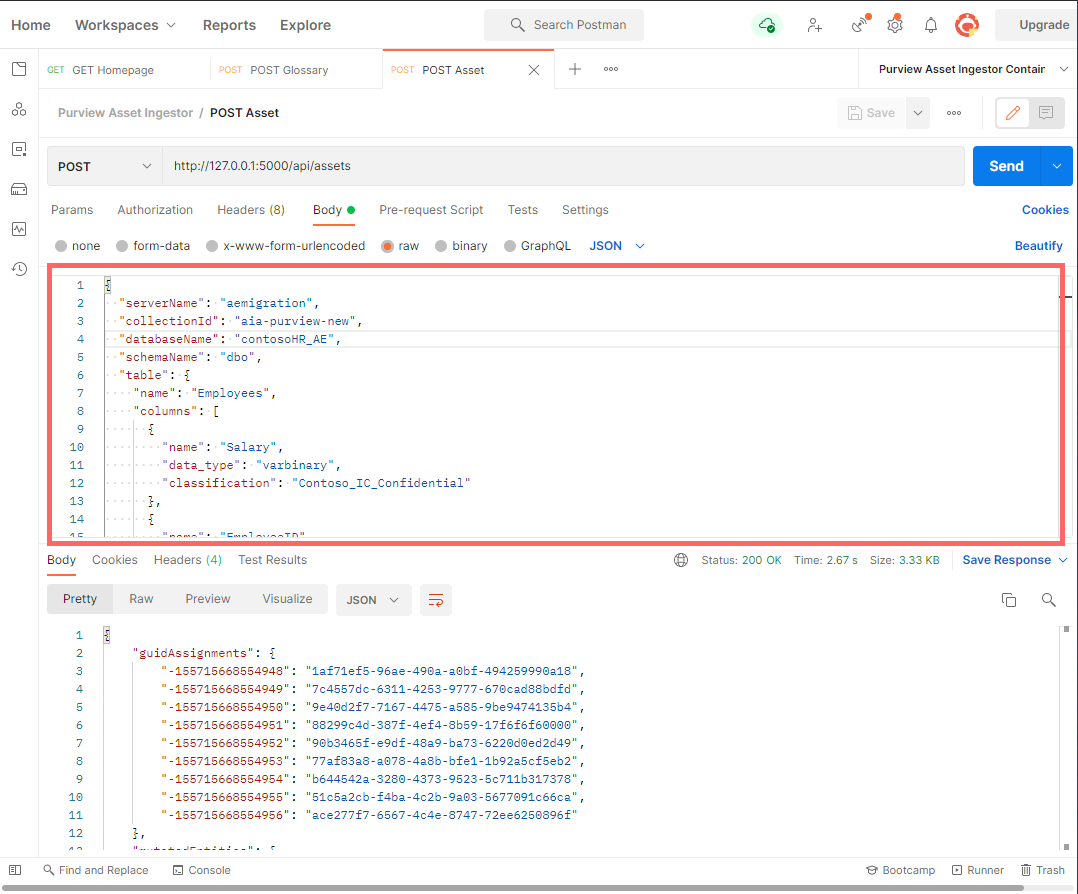Click the network globe icon in response
The height and width of the screenshot is (894, 1078).
point(681,560)
